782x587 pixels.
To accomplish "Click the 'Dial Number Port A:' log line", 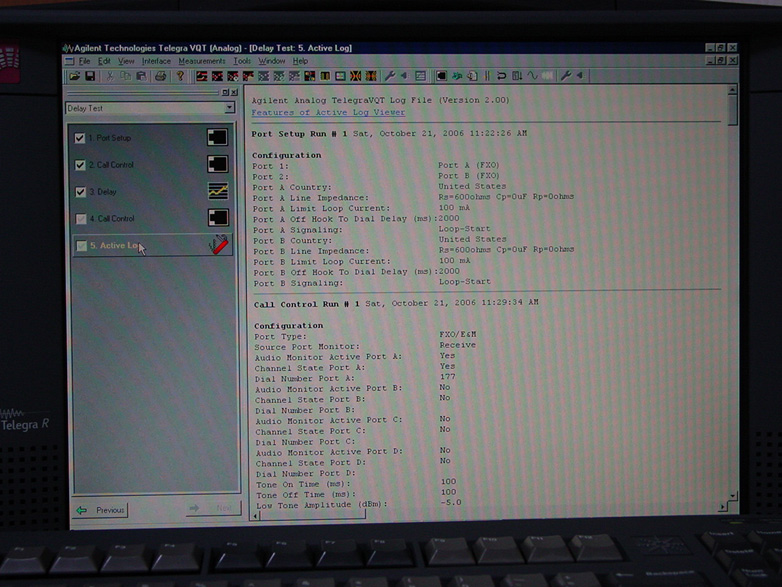I will (305, 379).
